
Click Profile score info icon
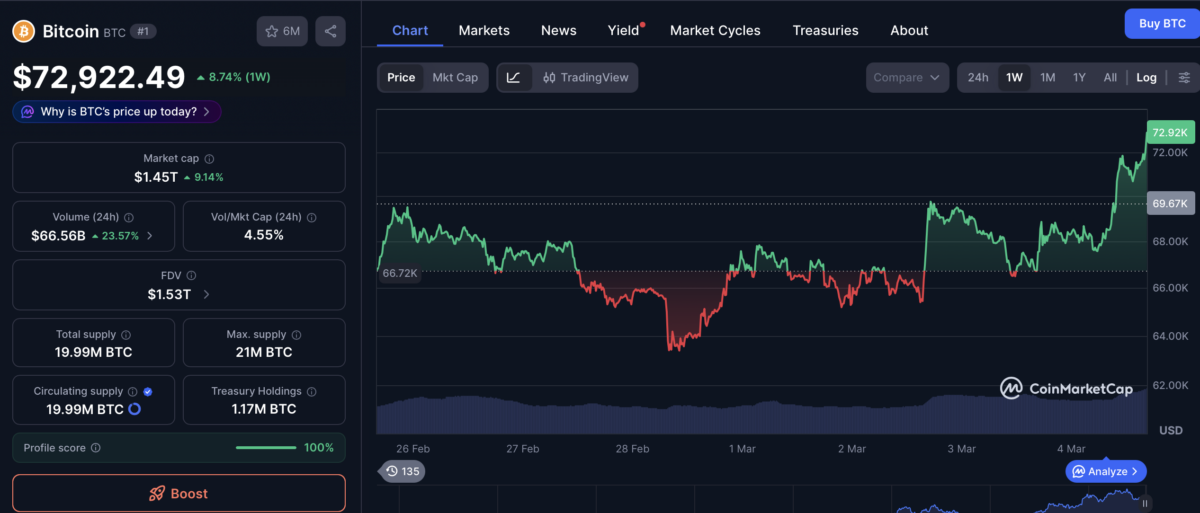(95, 448)
